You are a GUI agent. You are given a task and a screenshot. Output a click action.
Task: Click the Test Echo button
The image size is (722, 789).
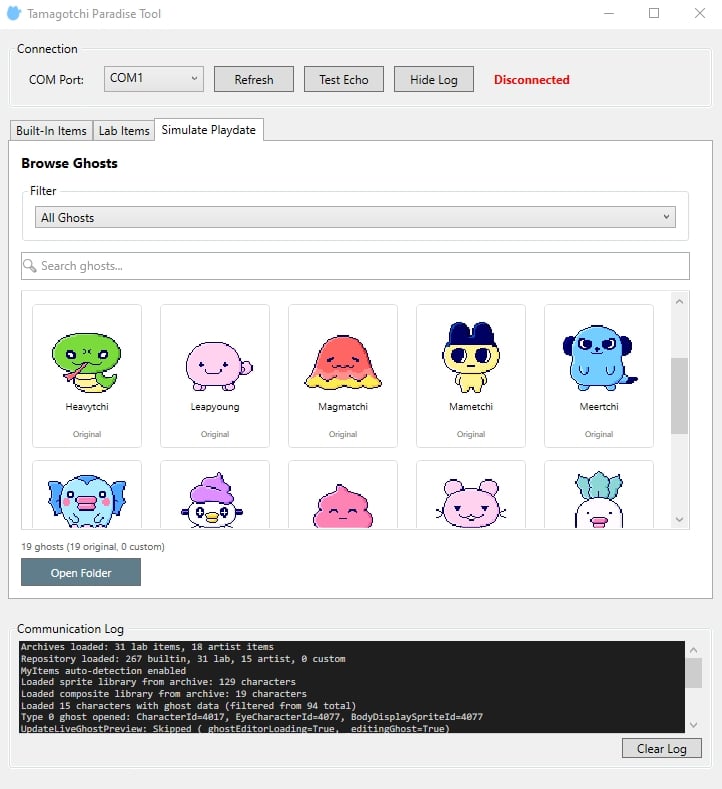pos(344,80)
